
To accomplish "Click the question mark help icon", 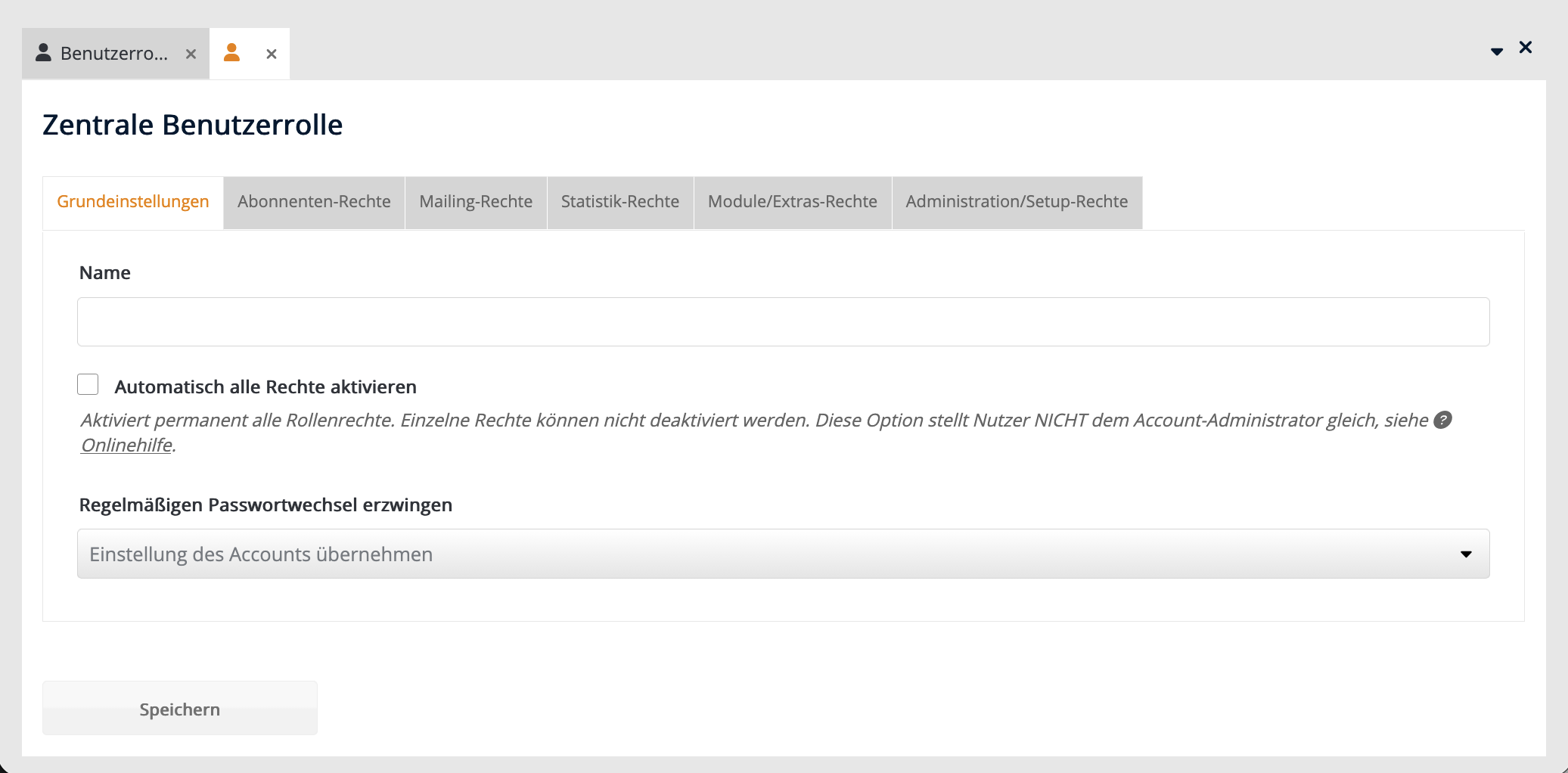I will 1442,420.
